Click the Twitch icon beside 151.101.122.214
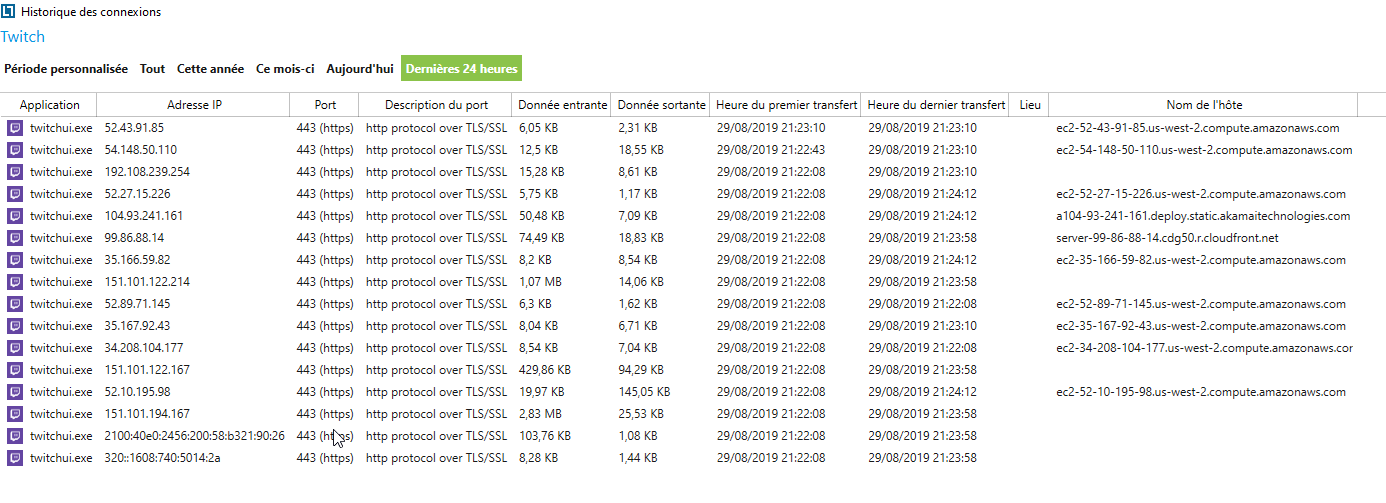Screen dimensions: 1386x503 point(14,282)
